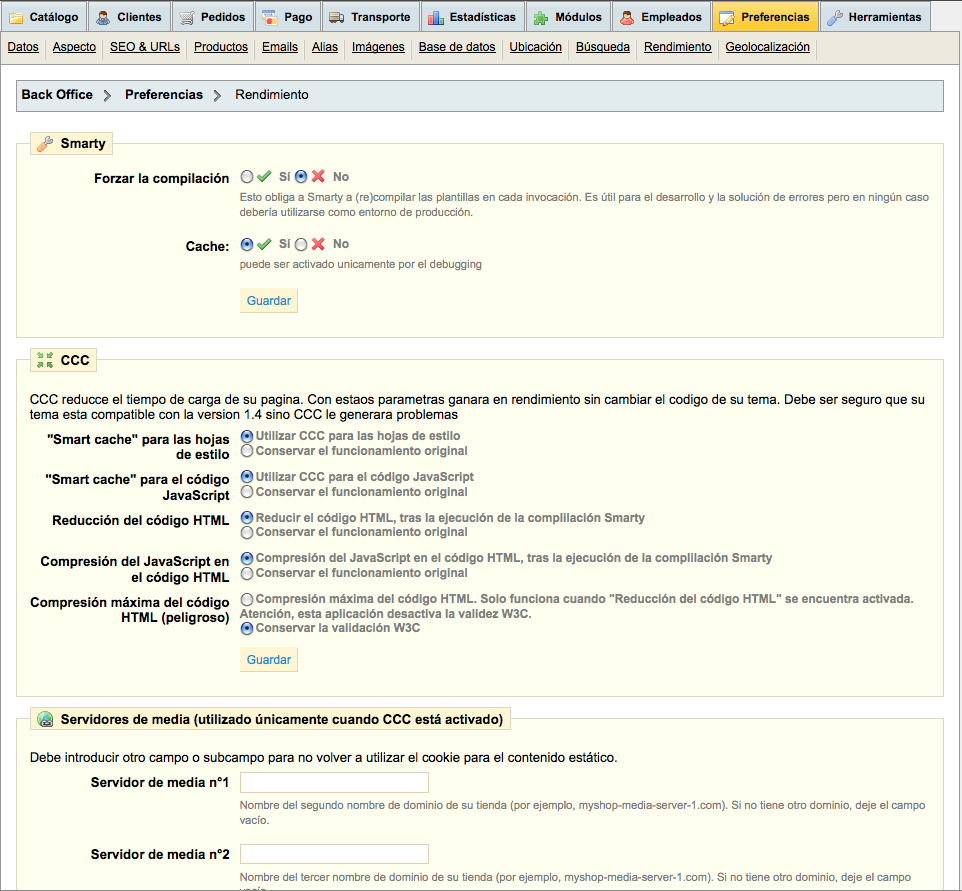The height and width of the screenshot is (891, 962).
Task: Go to Back Office breadcrumb link
Action: [57, 95]
